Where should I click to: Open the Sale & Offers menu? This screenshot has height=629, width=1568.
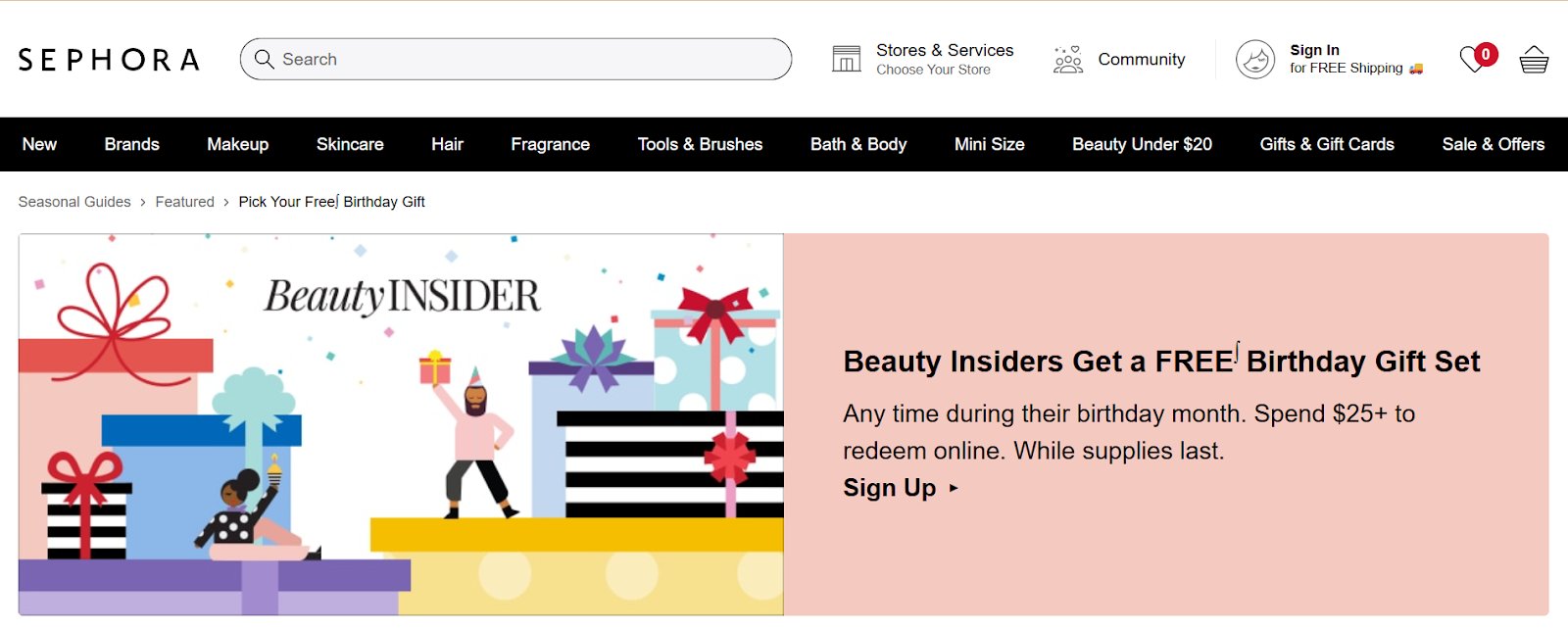coord(1494,144)
